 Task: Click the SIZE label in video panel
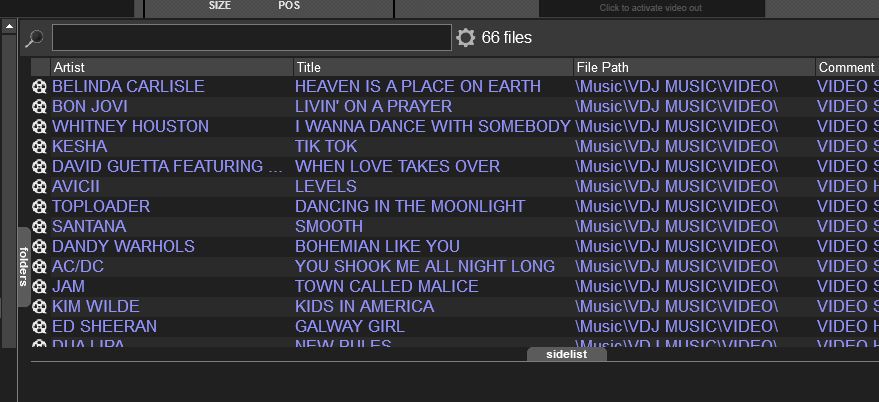[x=219, y=6]
